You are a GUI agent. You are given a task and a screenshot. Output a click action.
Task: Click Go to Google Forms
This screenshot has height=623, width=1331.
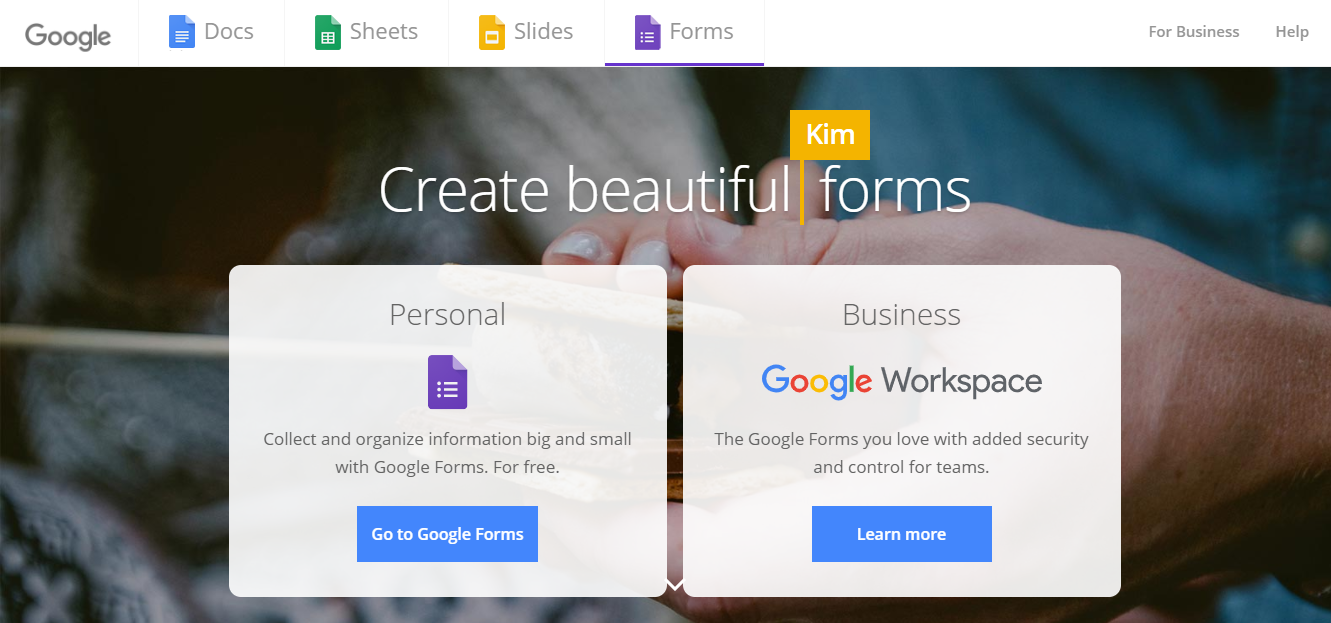[447, 533]
